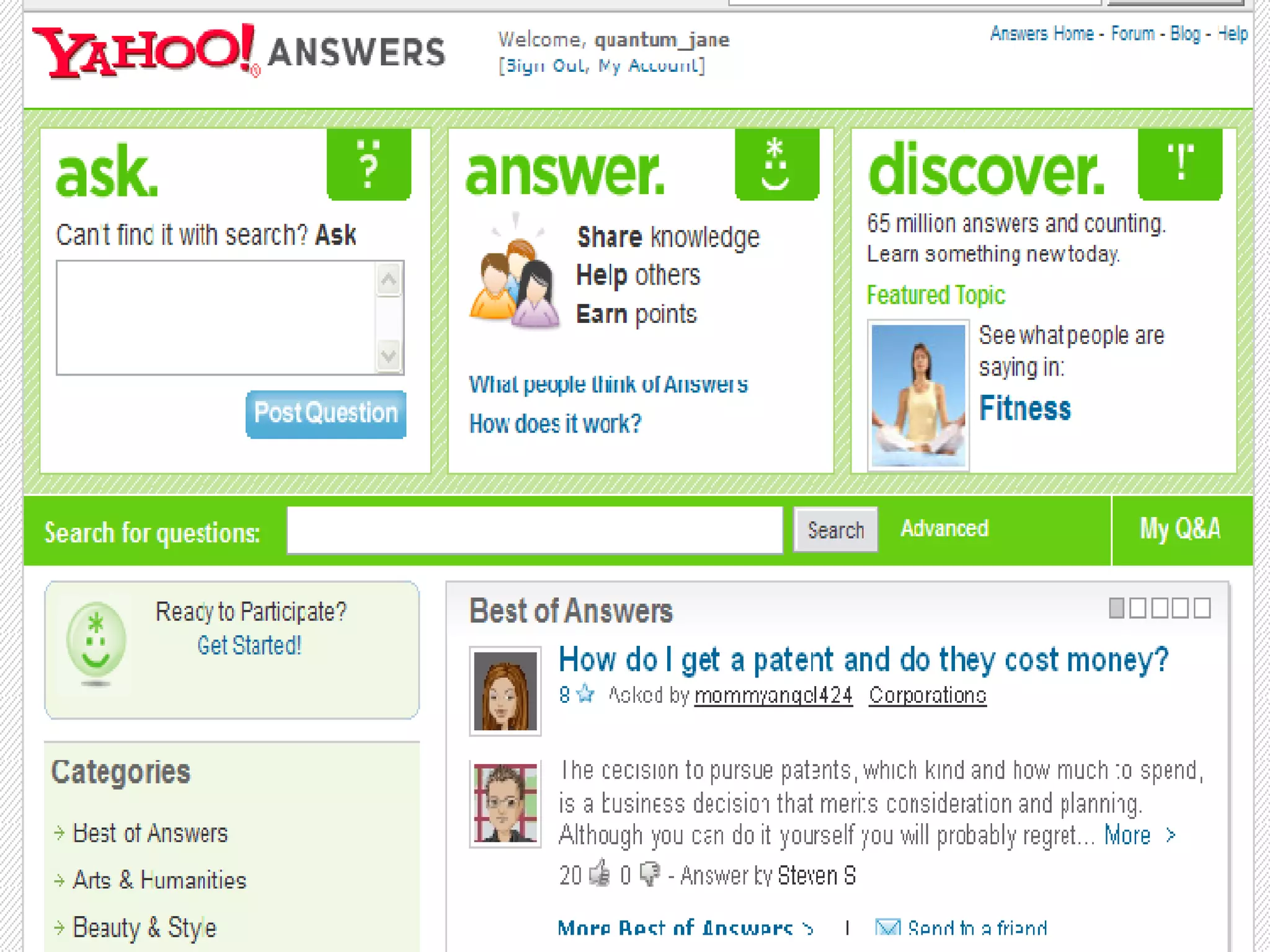Click the green question mark ask icon
This screenshot has width=1270, height=952.
pos(369,164)
